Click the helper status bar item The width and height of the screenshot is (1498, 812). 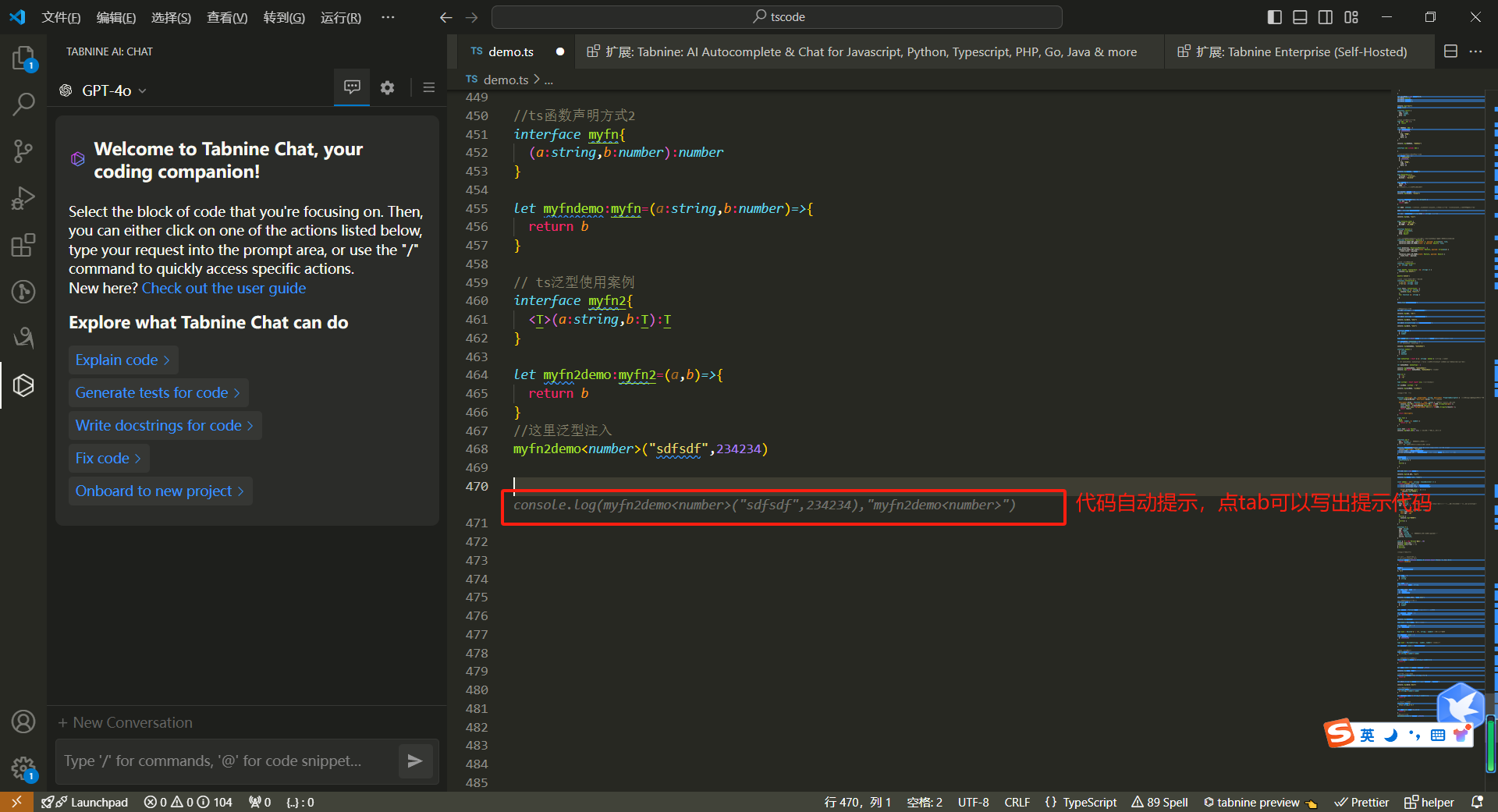1429,802
